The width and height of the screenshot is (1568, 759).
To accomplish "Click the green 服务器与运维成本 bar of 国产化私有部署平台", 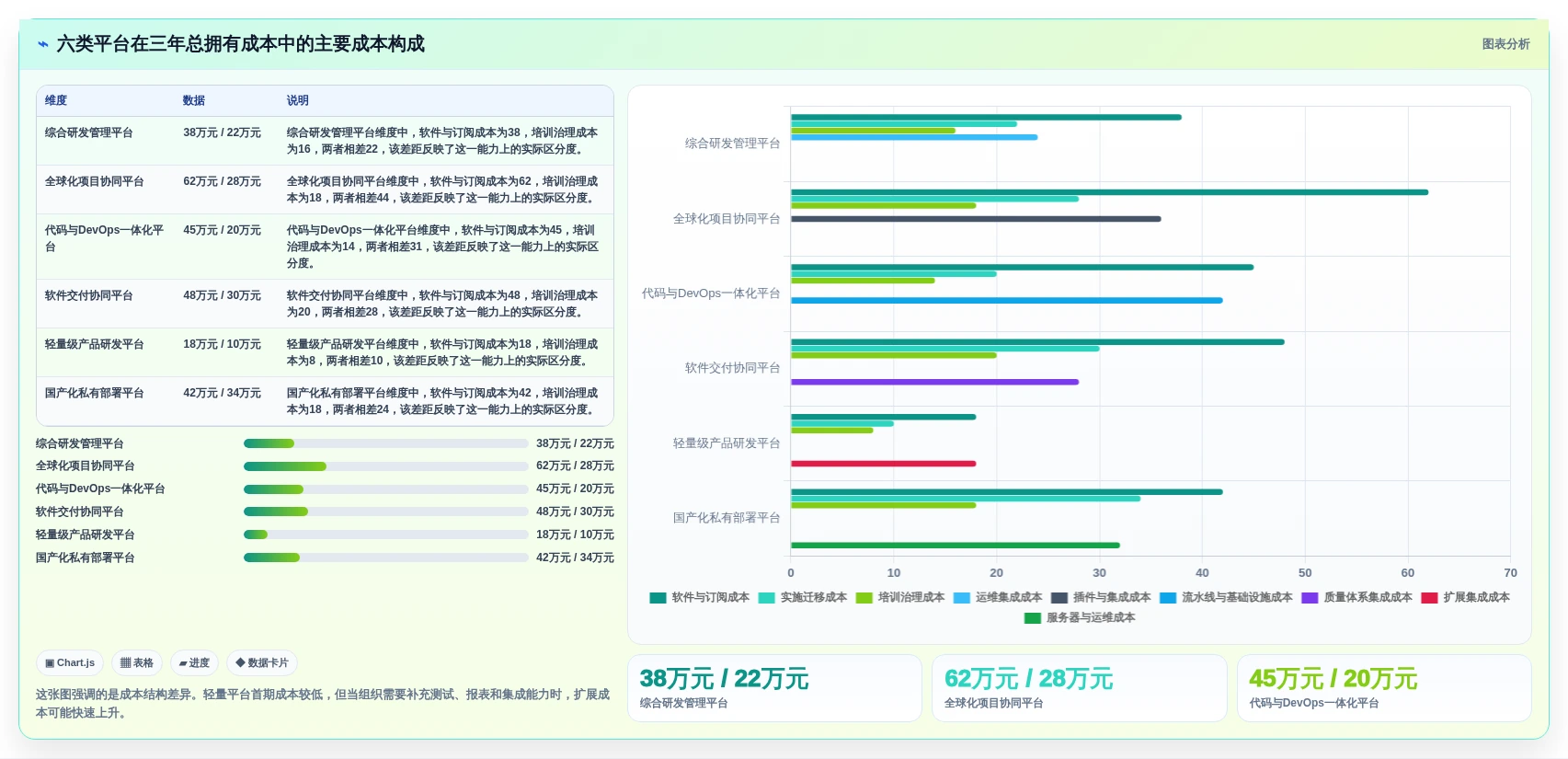I will [956, 546].
